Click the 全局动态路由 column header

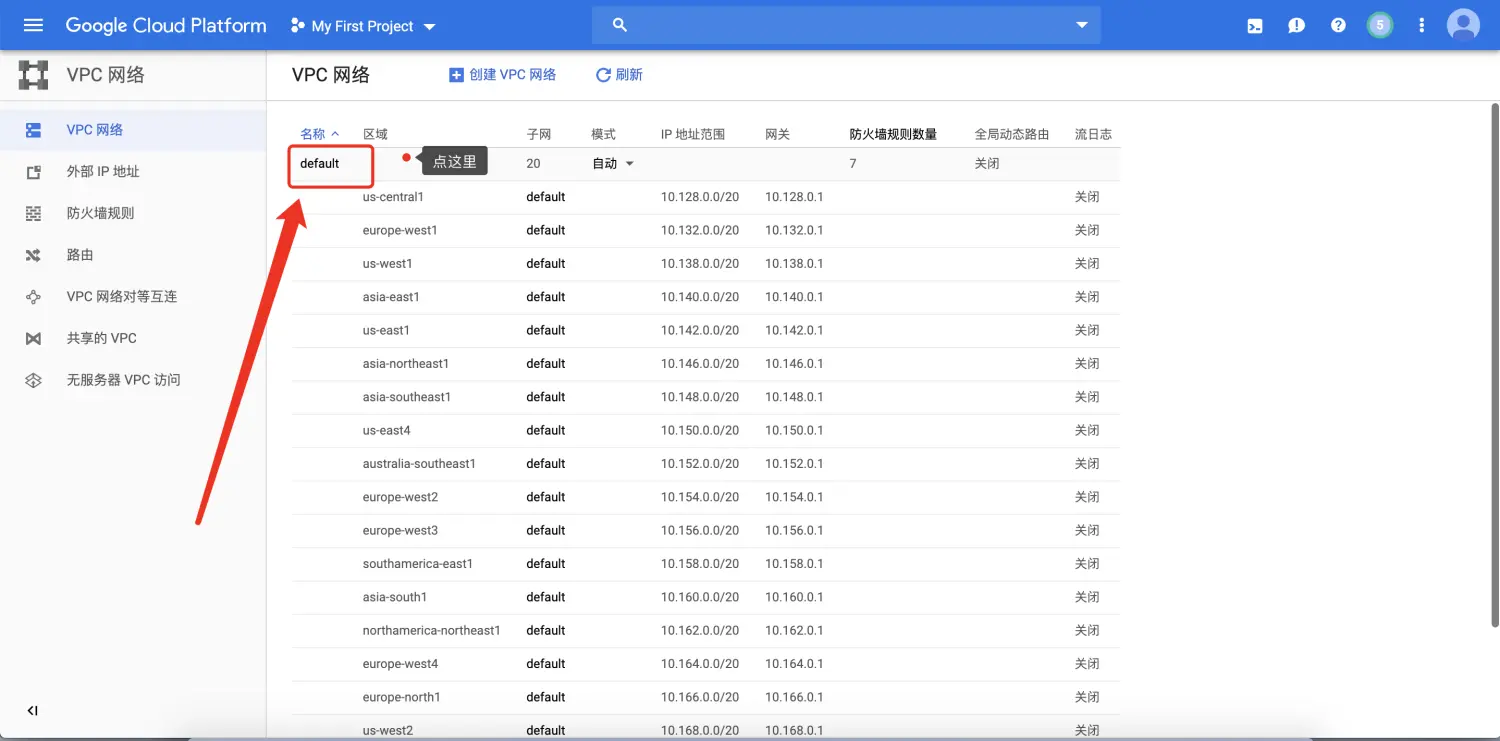coord(1012,134)
